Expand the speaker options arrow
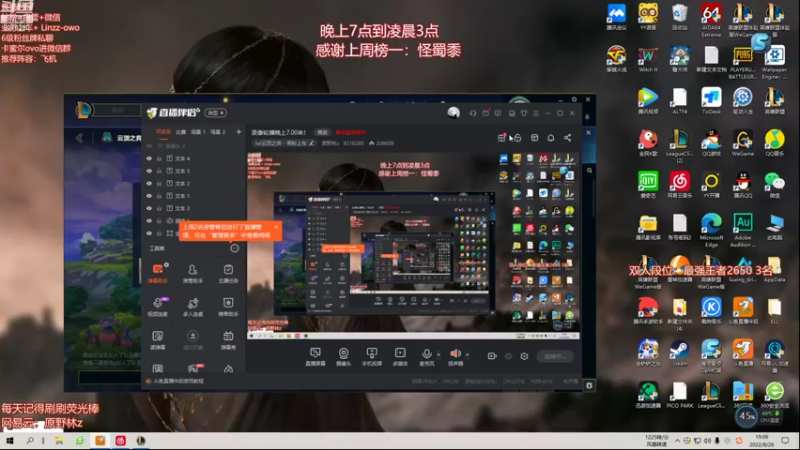 (467, 354)
